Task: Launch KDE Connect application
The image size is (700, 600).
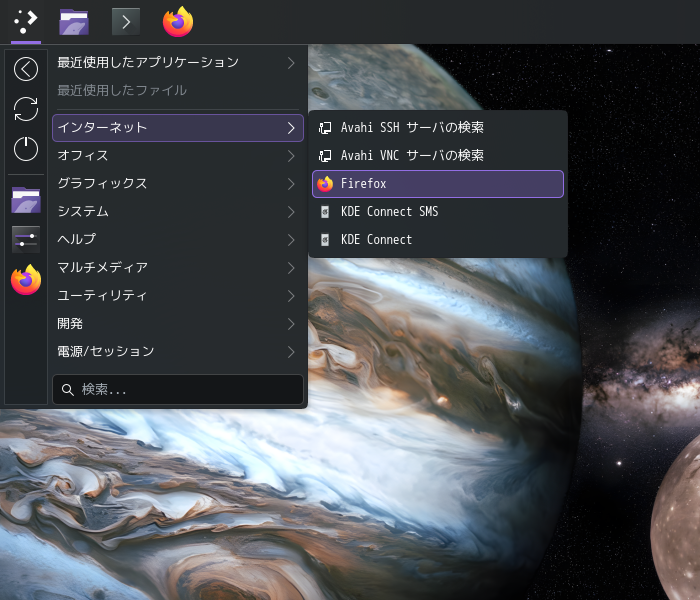Action: click(x=438, y=240)
